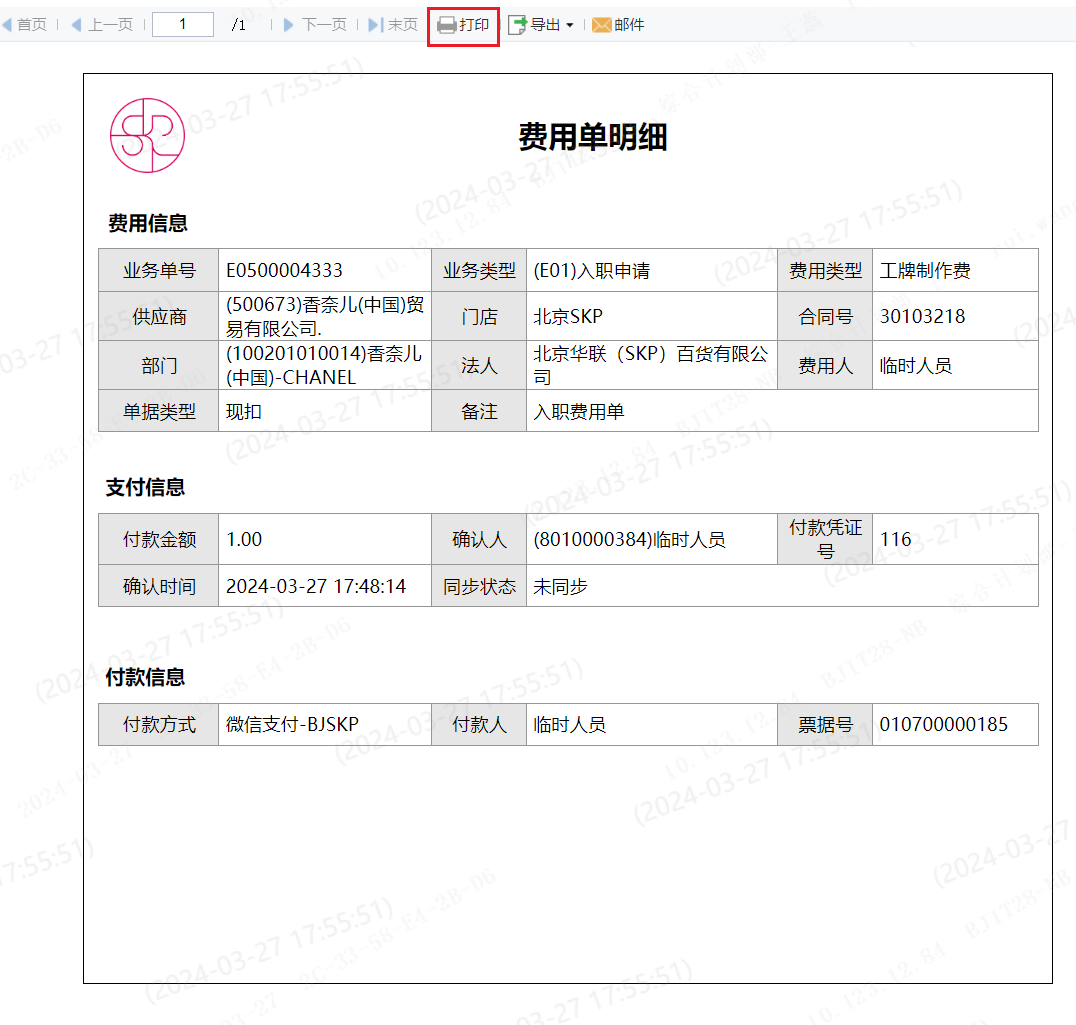Click the mail envelope icon
The image size is (1076, 1025).
(601, 25)
